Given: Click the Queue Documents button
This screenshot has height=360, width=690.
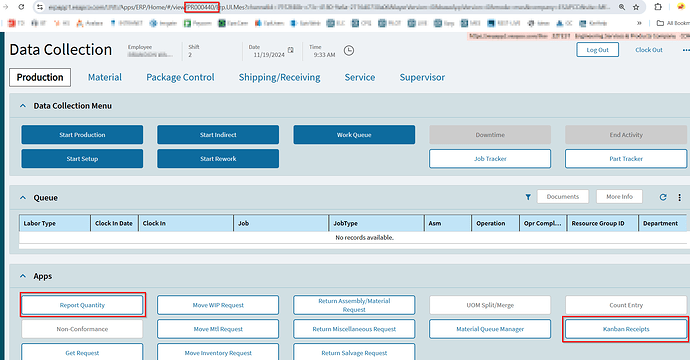Looking at the screenshot, I should pos(563,197).
